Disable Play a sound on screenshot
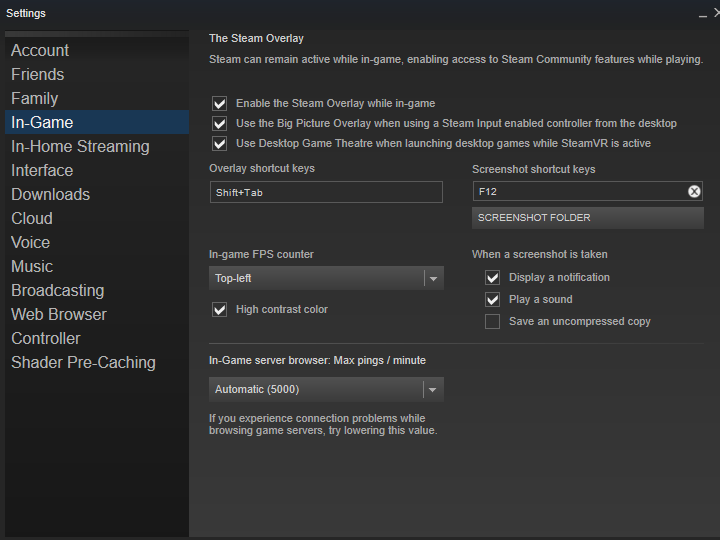The height and width of the screenshot is (540, 720). pyautogui.click(x=492, y=300)
